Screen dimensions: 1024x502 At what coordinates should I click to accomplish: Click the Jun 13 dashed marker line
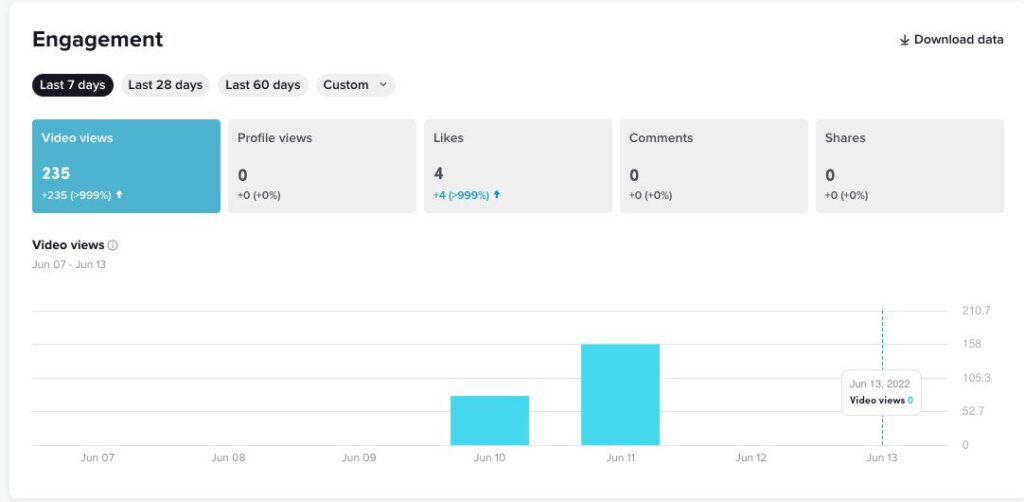click(882, 340)
